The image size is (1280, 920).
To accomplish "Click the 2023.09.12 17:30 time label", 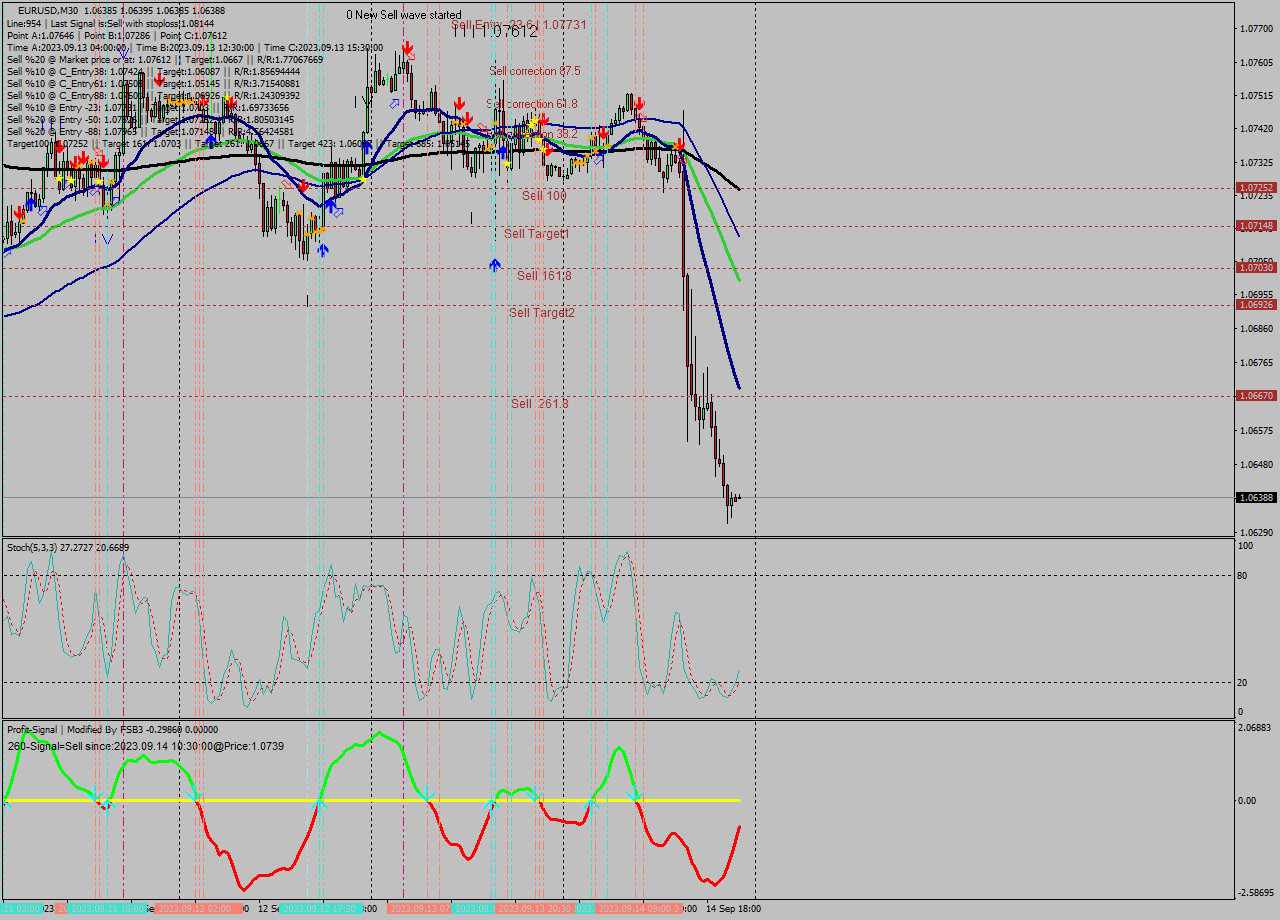I will (321, 909).
